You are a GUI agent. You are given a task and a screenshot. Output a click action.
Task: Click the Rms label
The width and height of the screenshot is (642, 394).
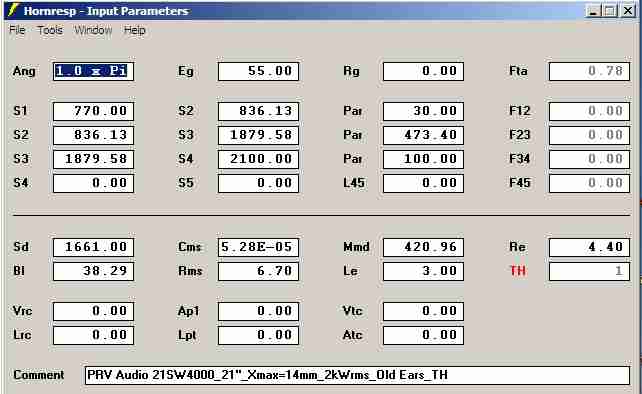coord(190,271)
